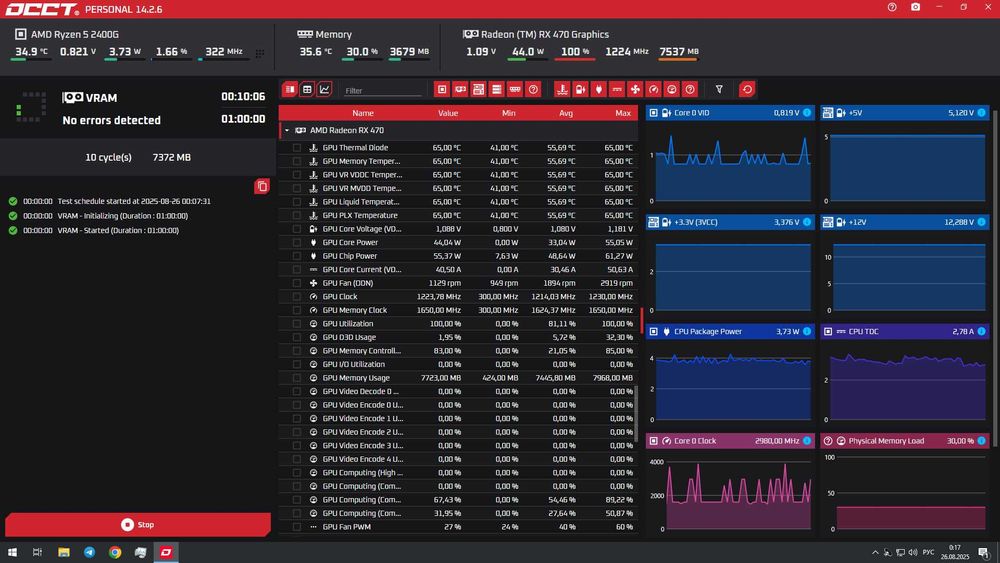Open Core 0 VID graph info
The image size is (1000, 563).
point(807,113)
